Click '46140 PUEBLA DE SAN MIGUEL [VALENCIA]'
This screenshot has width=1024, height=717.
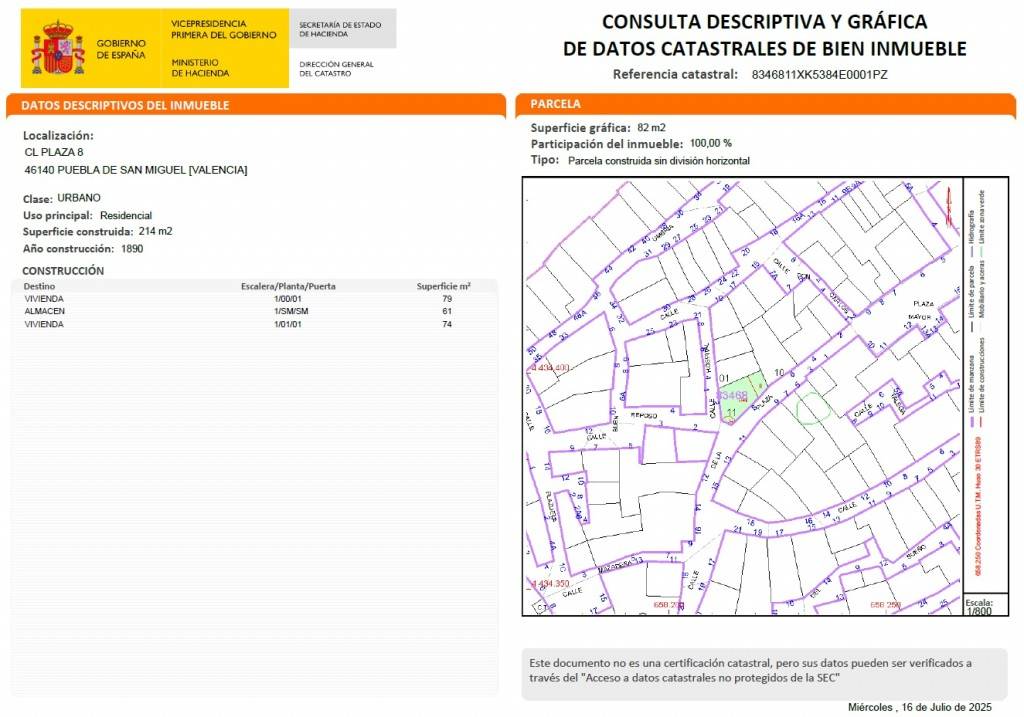point(136,170)
